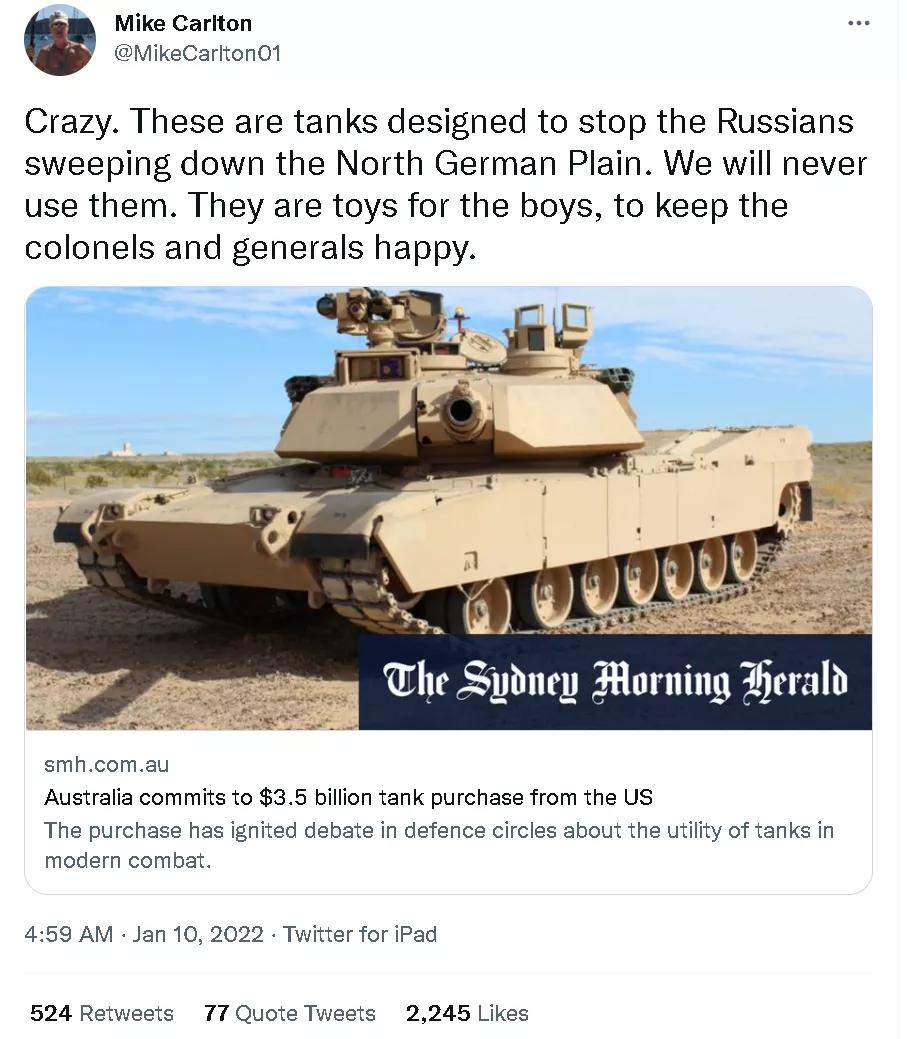
Task: Click The Sydney Morning Herald logo banner
Action: point(615,681)
